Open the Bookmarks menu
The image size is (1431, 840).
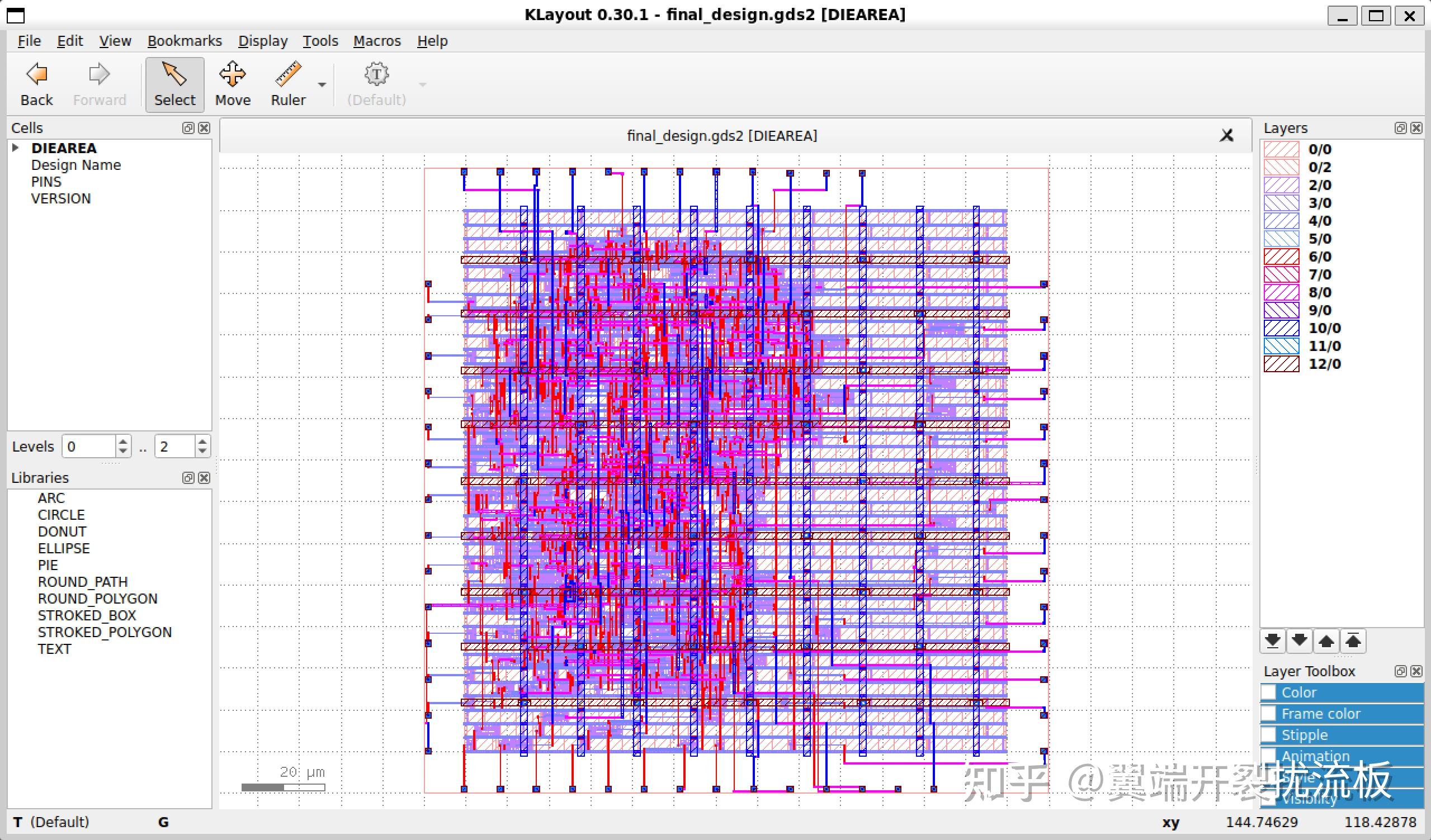pyautogui.click(x=184, y=41)
